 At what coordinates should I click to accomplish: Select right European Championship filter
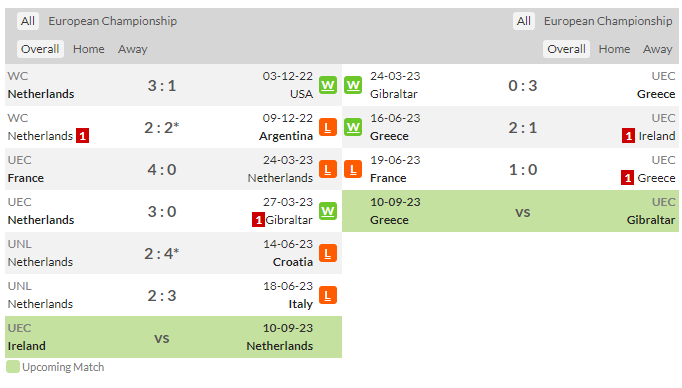[608, 21]
